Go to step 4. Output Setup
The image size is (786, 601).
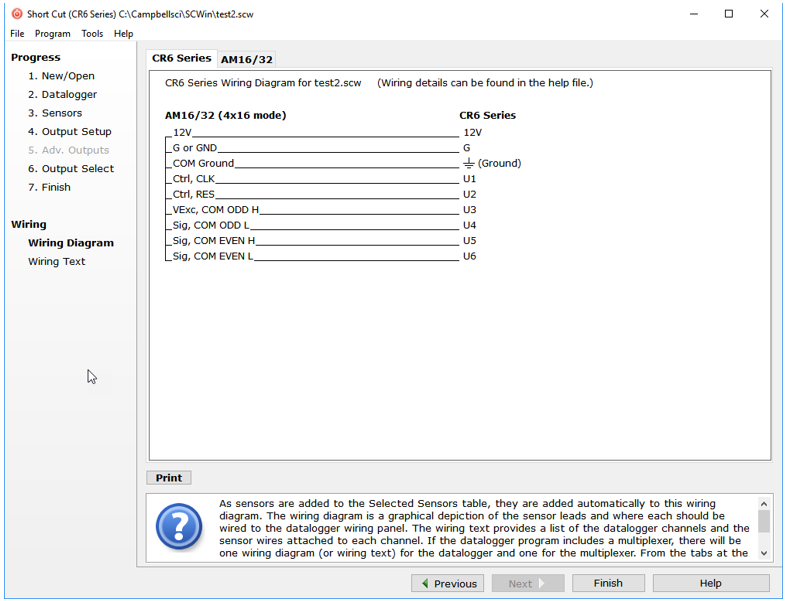[70, 131]
